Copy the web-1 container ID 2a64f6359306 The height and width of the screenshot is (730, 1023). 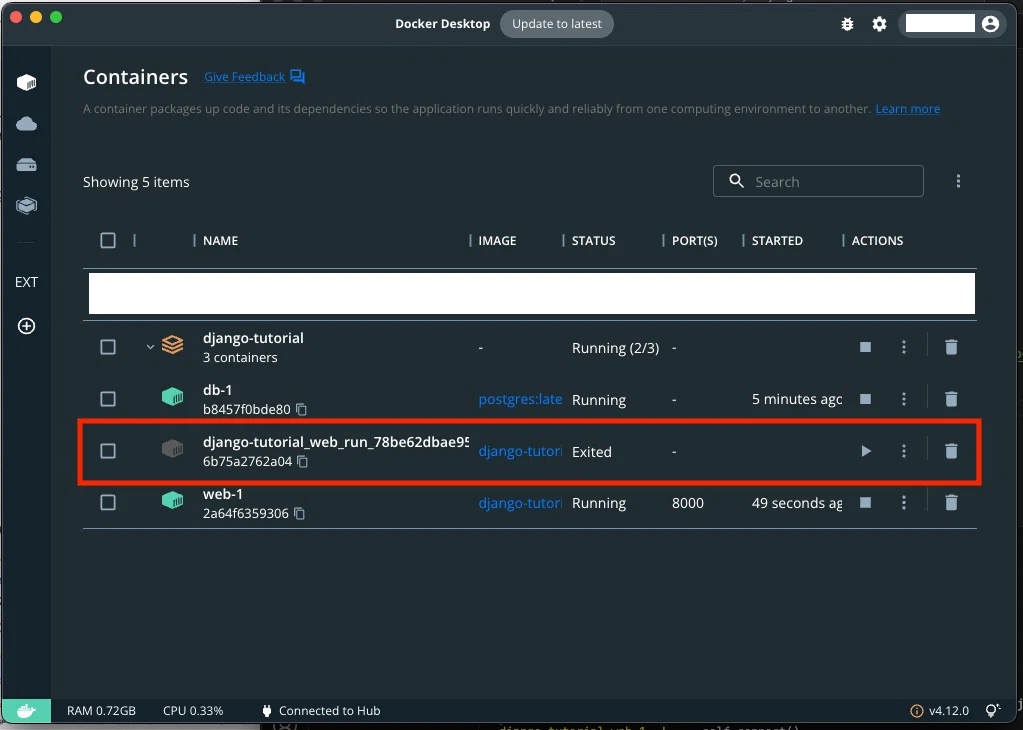pyautogui.click(x=299, y=513)
